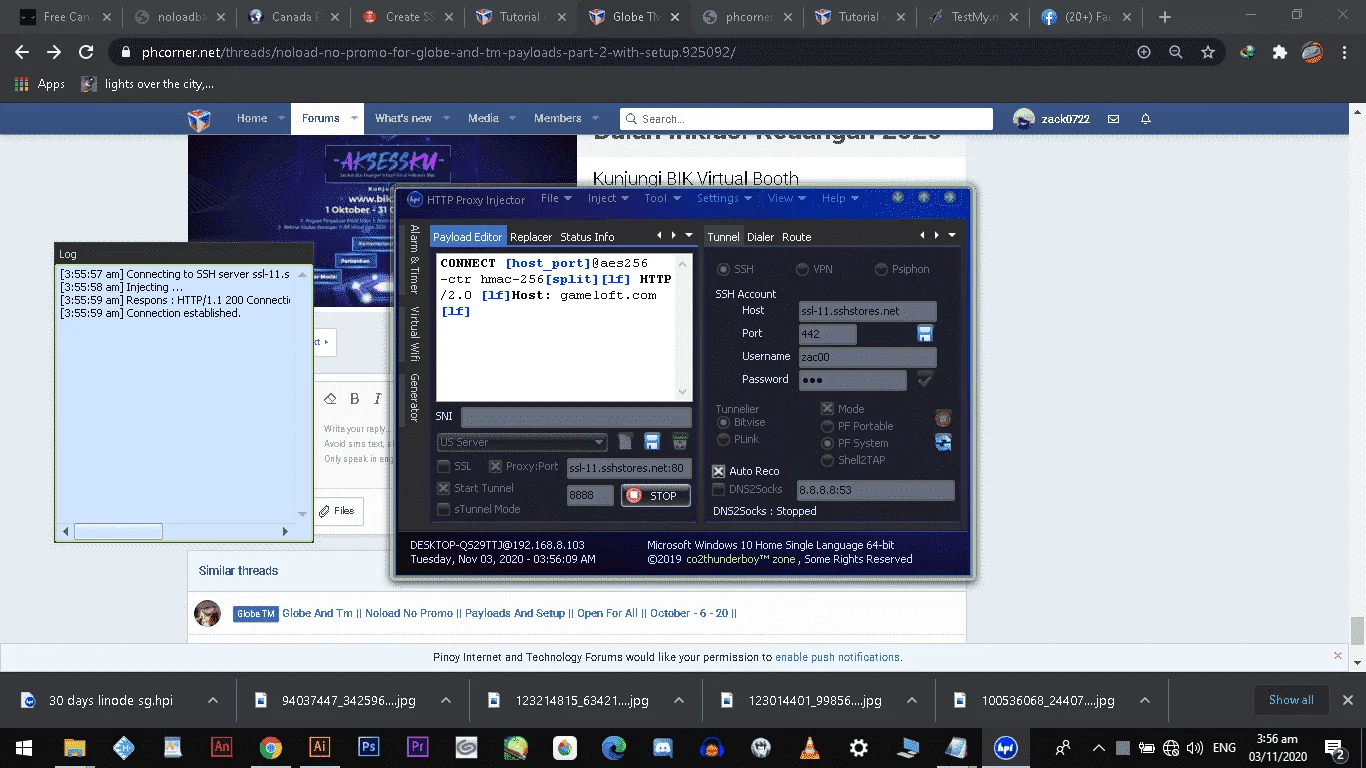The height and width of the screenshot is (768, 1366).
Task: Click the phcorner site logo in navbar
Action: pos(199,119)
